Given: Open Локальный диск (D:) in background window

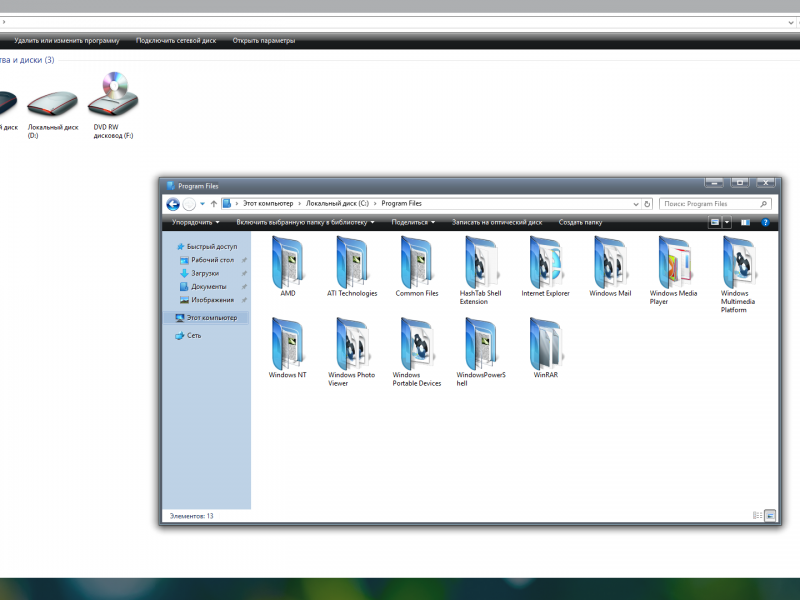Looking at the screenshot, I should point(53,114).
